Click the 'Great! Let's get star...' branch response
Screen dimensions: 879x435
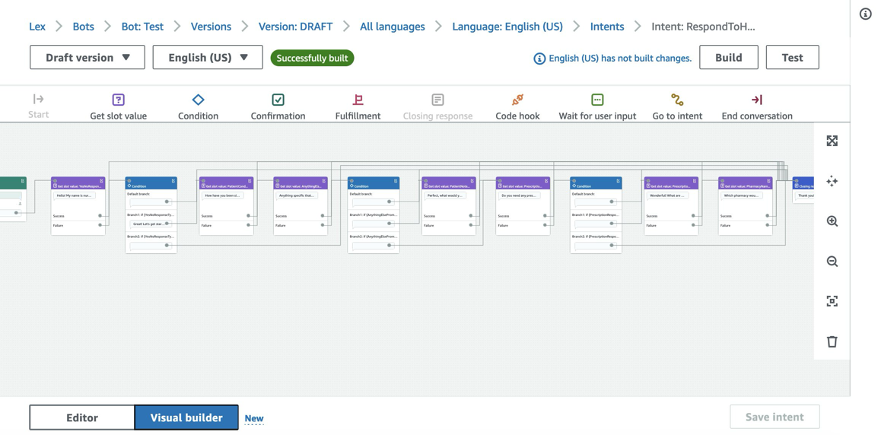(150, 223)
